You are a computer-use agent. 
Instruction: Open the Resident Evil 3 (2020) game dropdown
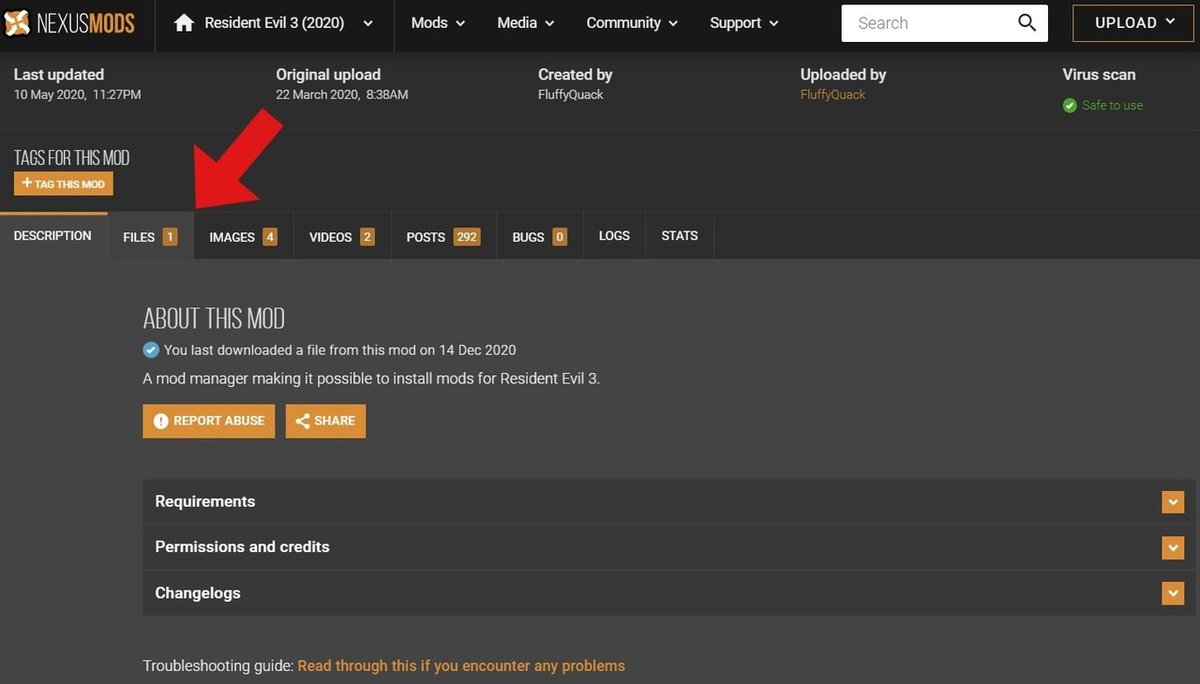[x=274, y=23]
